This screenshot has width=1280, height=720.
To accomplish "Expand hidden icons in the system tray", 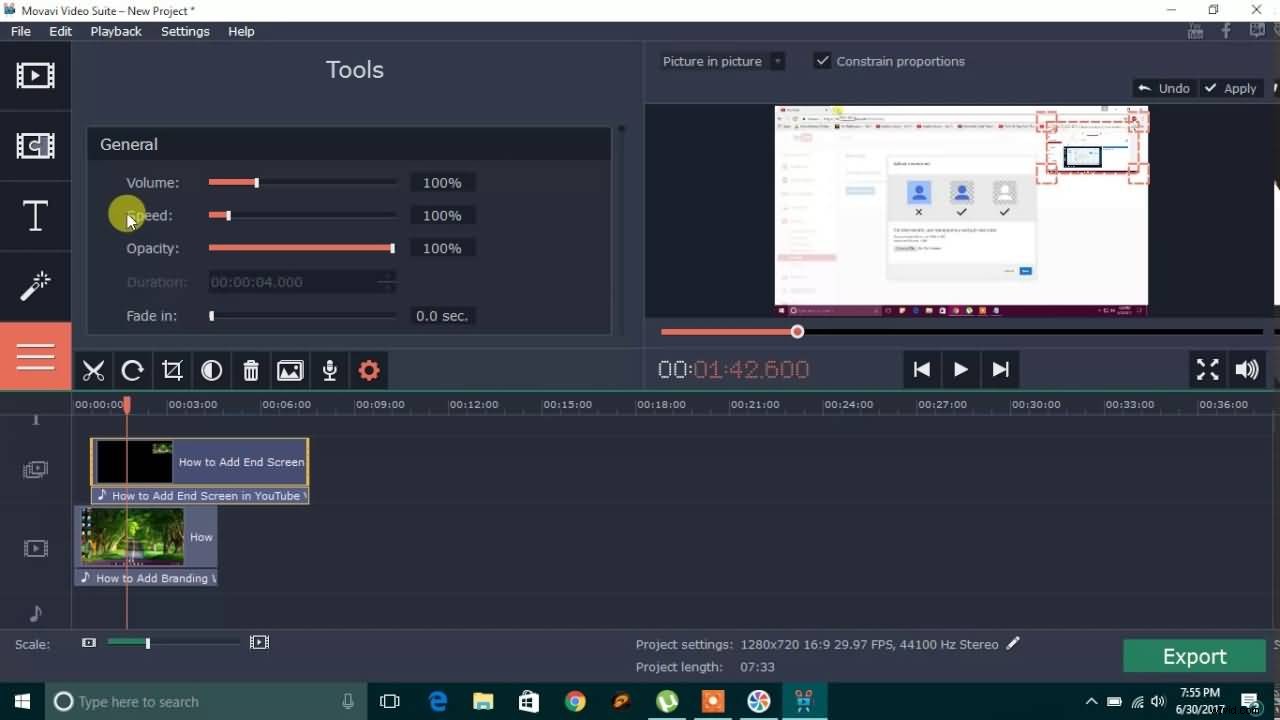I will click(x=1091, y=701).
